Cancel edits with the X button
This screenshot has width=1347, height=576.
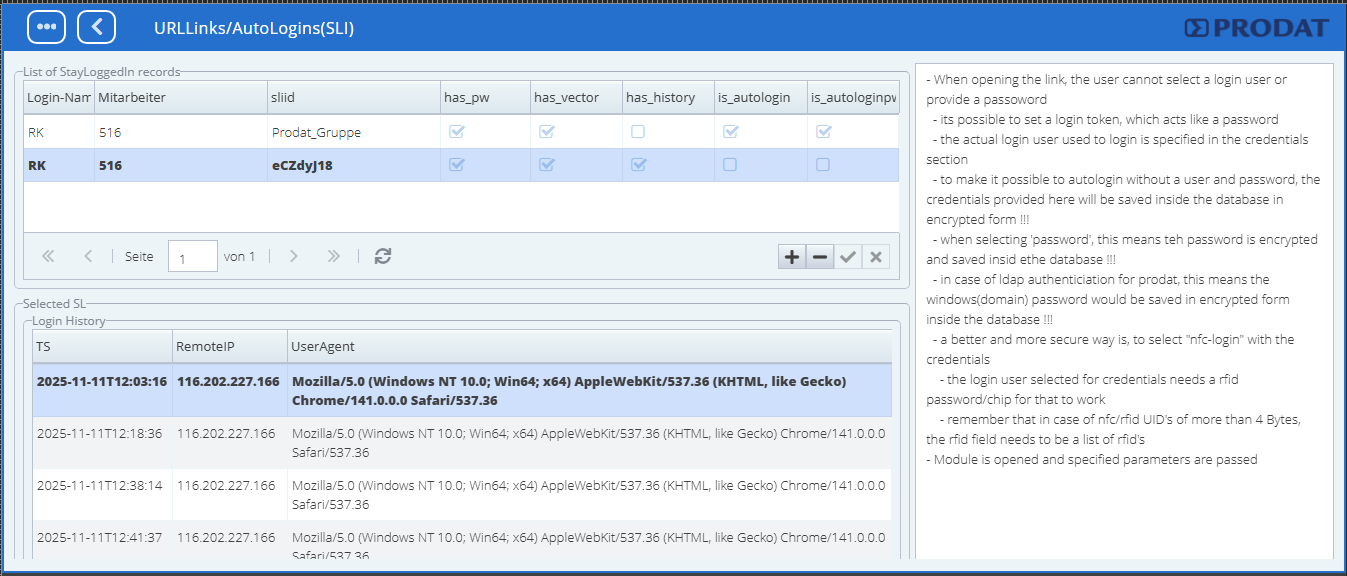click(x=876, y=257)
